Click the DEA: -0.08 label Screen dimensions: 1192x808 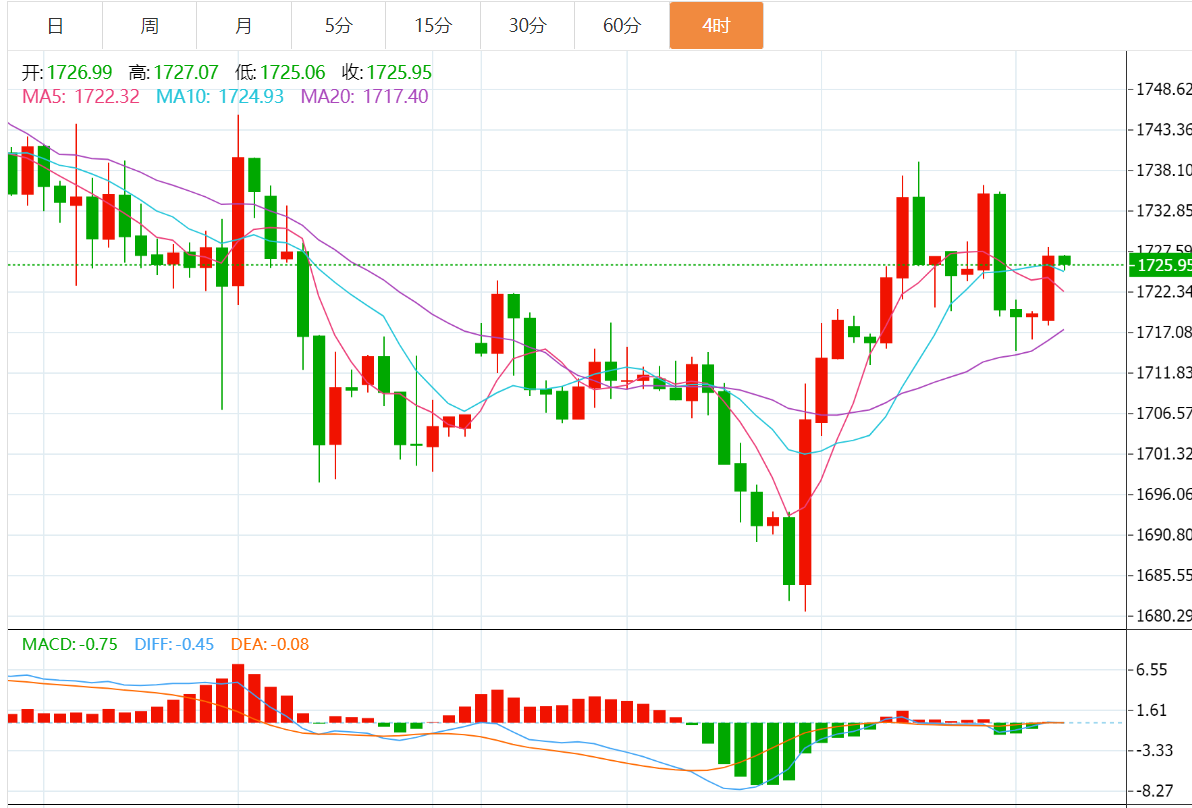[x=270, y=645]
